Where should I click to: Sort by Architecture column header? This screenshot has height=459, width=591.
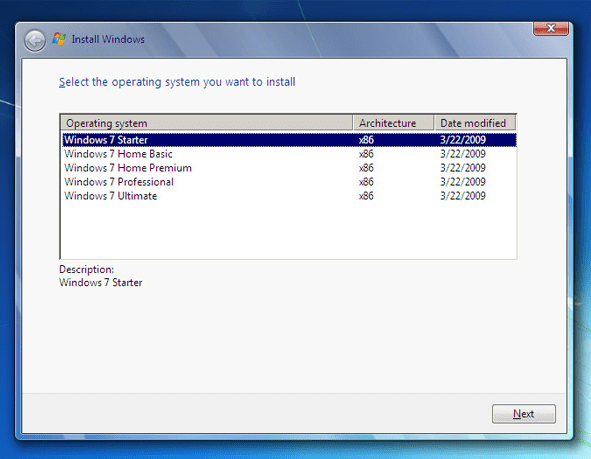(393, 123)
